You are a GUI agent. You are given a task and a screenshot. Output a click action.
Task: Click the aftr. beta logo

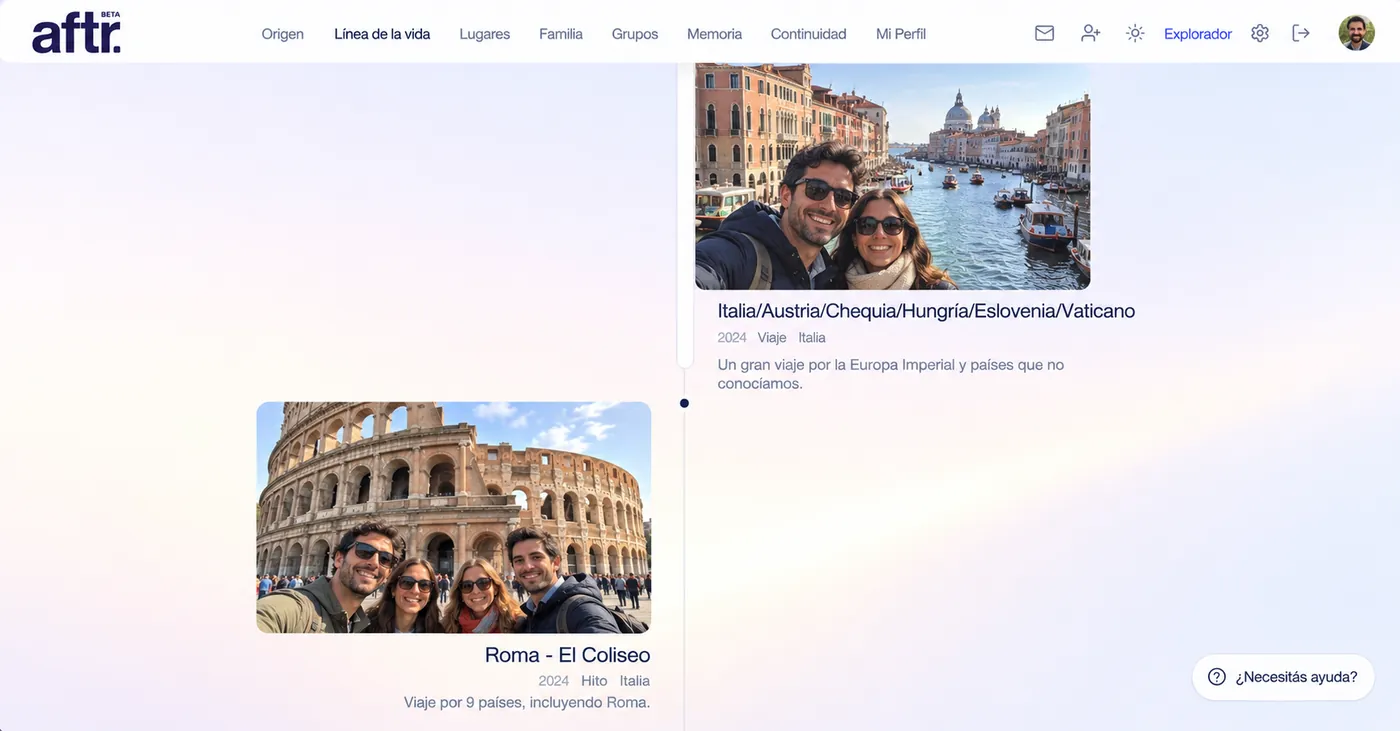pyautogui.click(x=77, y=33)
